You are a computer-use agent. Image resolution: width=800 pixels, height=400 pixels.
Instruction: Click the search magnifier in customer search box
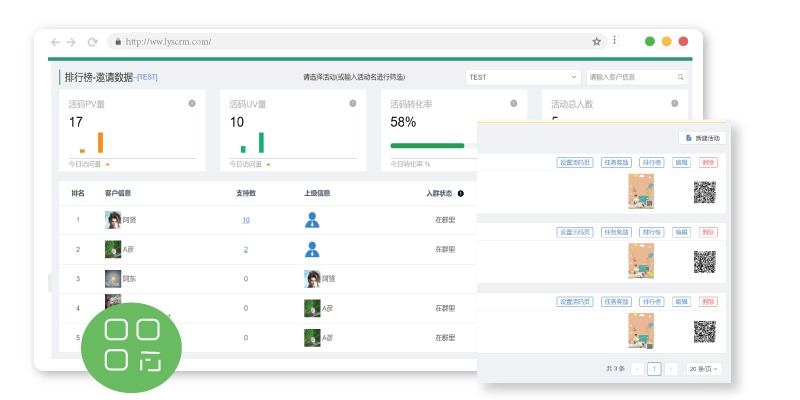tap(681, 77)
